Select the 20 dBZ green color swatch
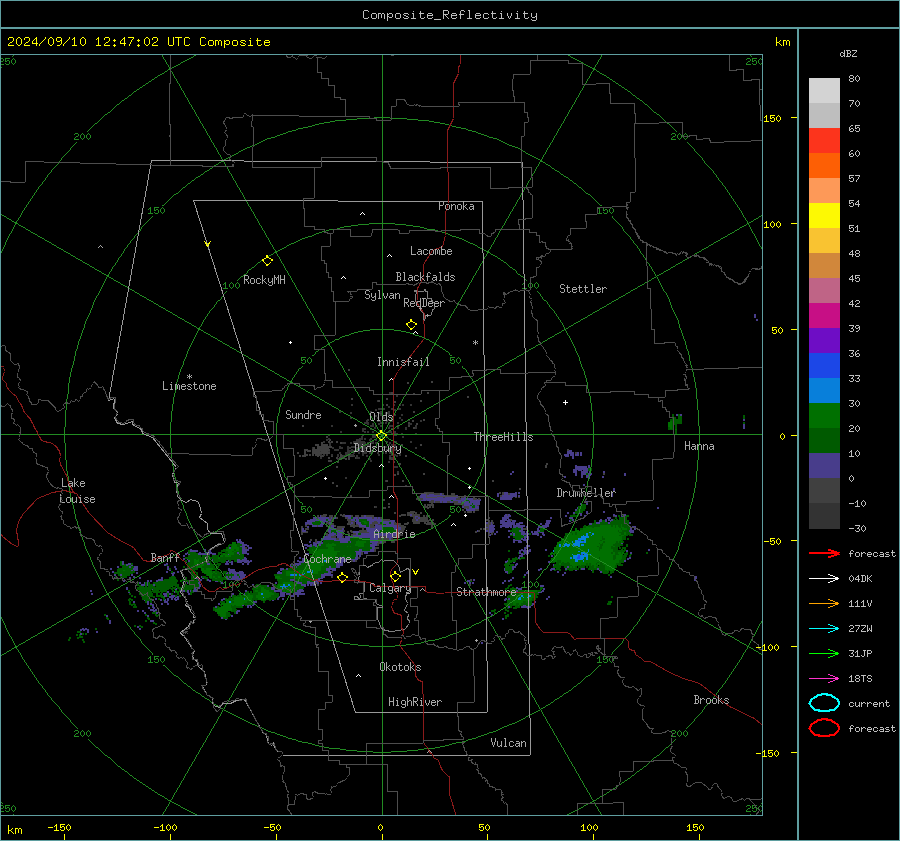Screen dimensions: 900x841 [x=824, y=416]
